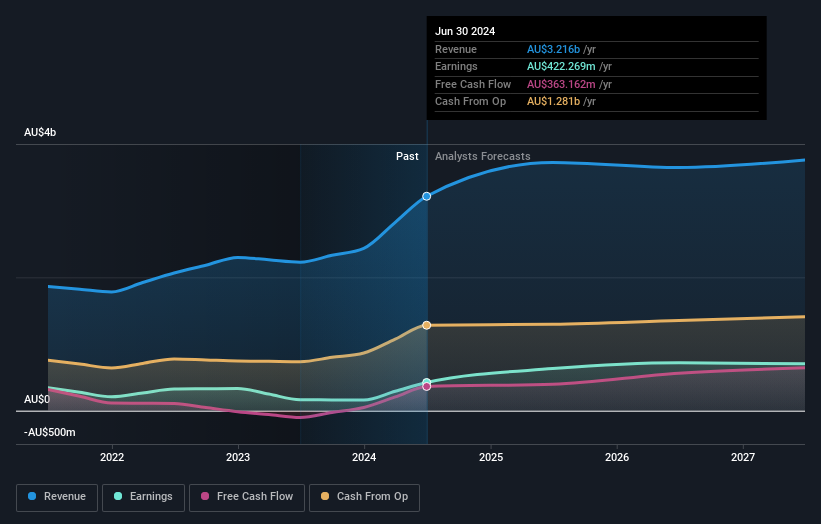Click the Jun 30 2024 tooltip date
This screenshot has width=821, height=524.
tap(465, 31)
